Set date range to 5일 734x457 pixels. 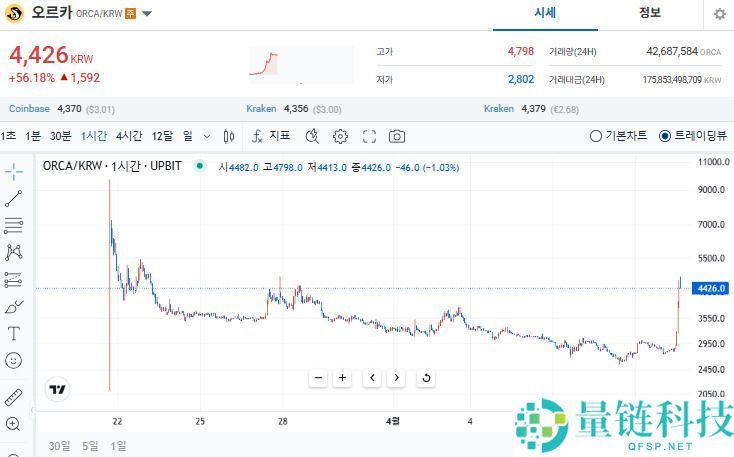coord(90,446)
